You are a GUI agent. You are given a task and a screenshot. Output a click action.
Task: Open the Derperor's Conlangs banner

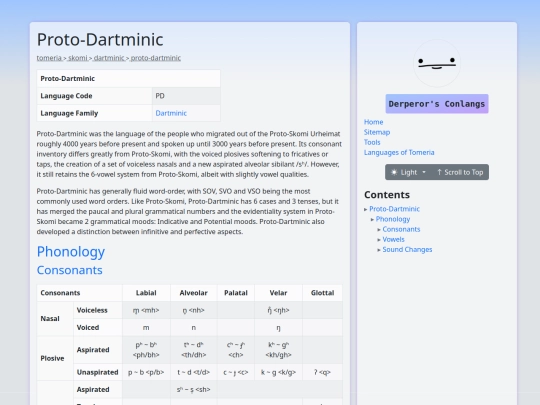click(437, 104)
